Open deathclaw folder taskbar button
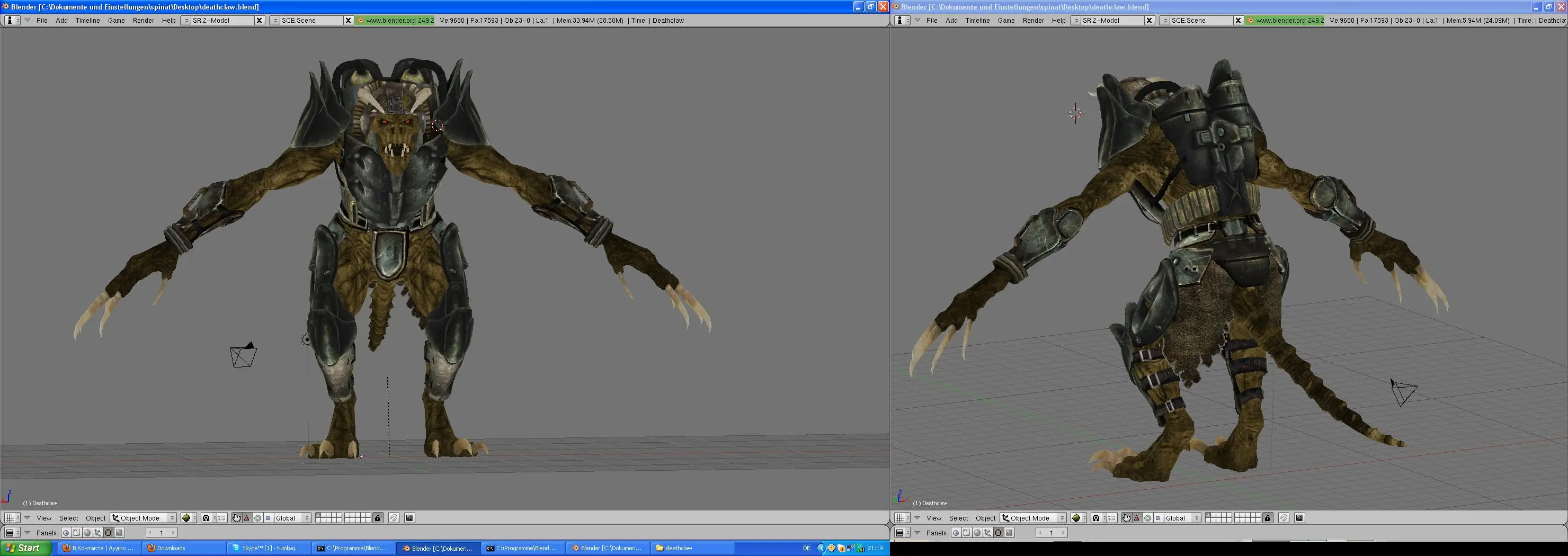 (x=692, y=548)
